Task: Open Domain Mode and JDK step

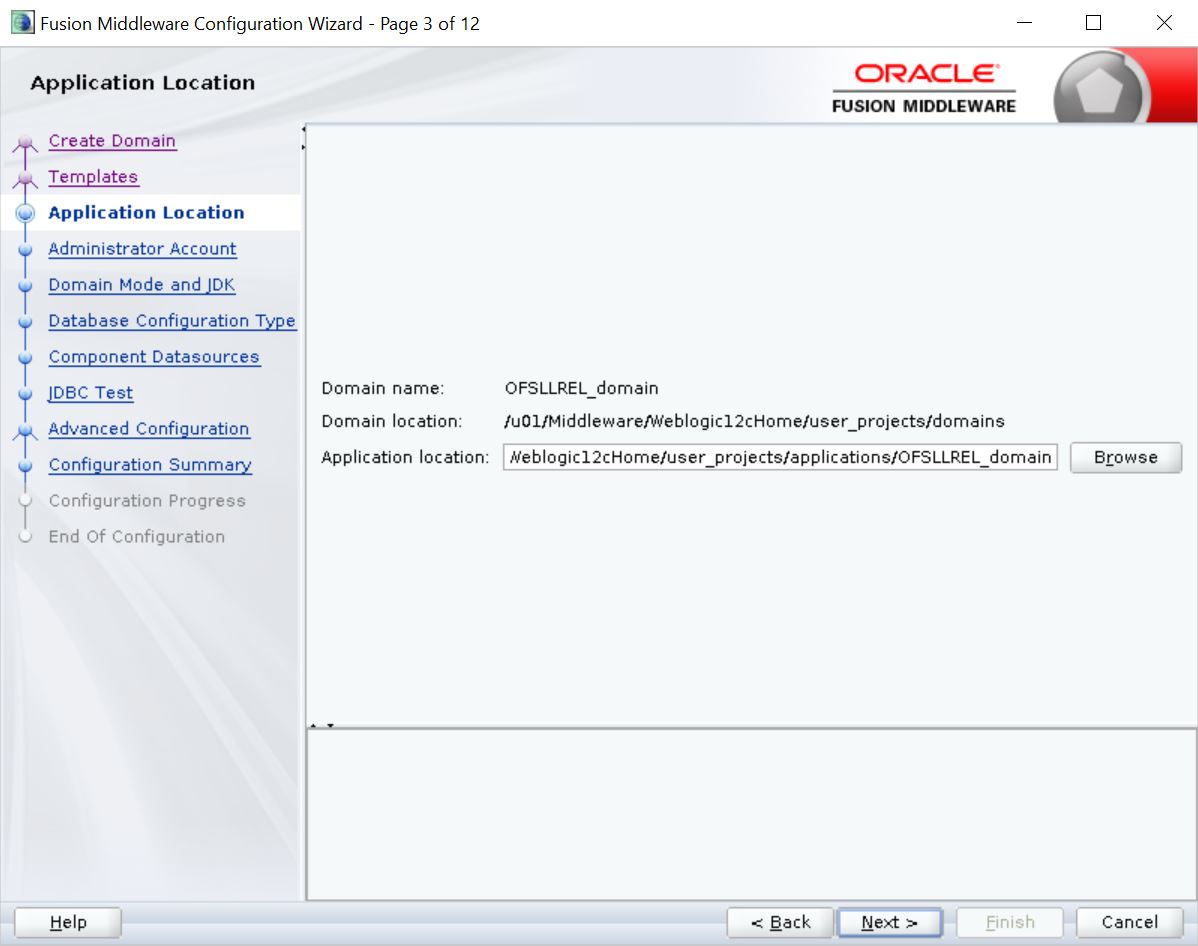Action: coord(142,285)
